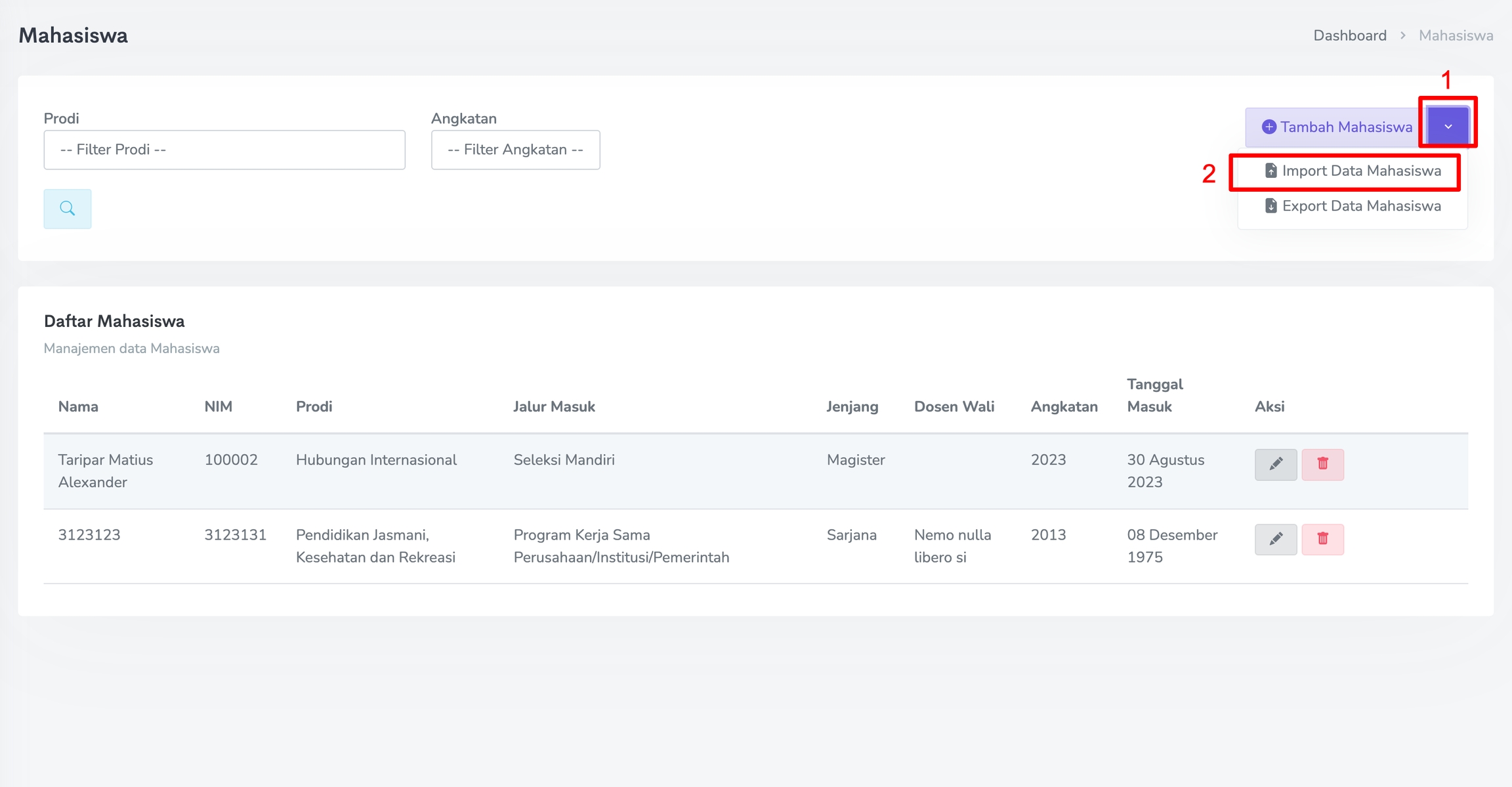Click the Angkatan column header
1512x787 pixels.
pyautogui.click(x=1063, y=406)
